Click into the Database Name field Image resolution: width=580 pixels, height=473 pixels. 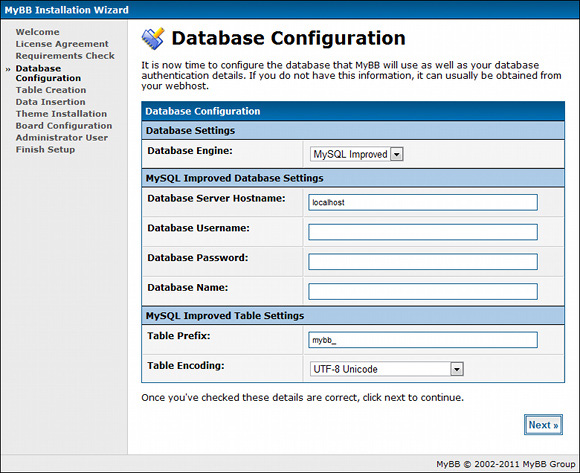pyautogui.click(x=423, y=291)
